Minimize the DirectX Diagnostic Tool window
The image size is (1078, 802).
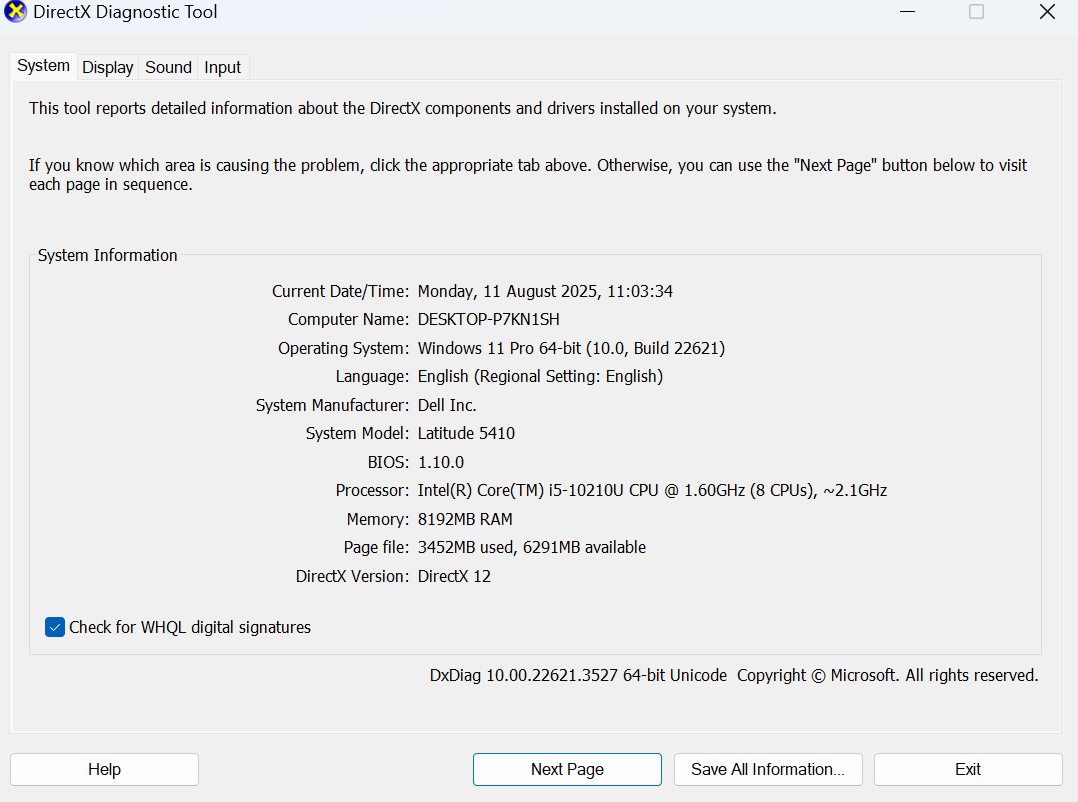(x=907, y=12)
